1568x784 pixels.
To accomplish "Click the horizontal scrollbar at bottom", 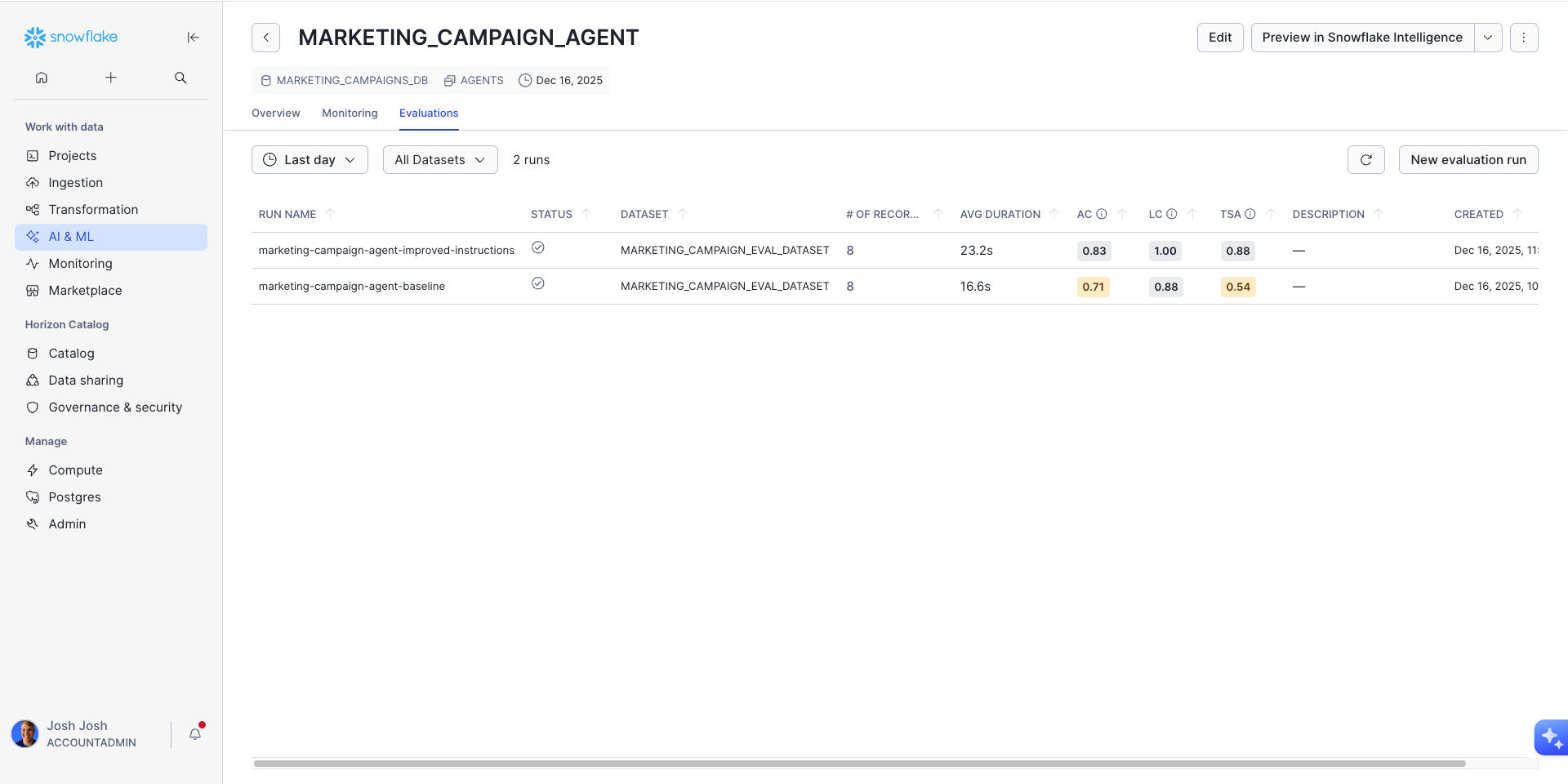I will 859,764.
